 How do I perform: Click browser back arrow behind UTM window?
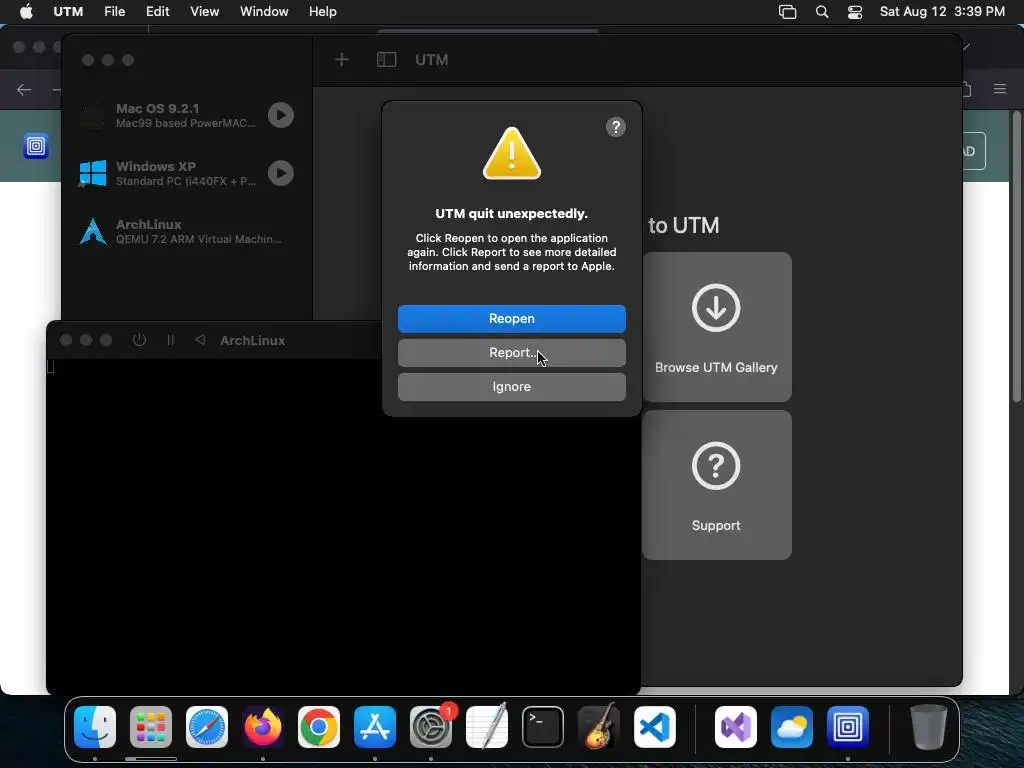24,89
